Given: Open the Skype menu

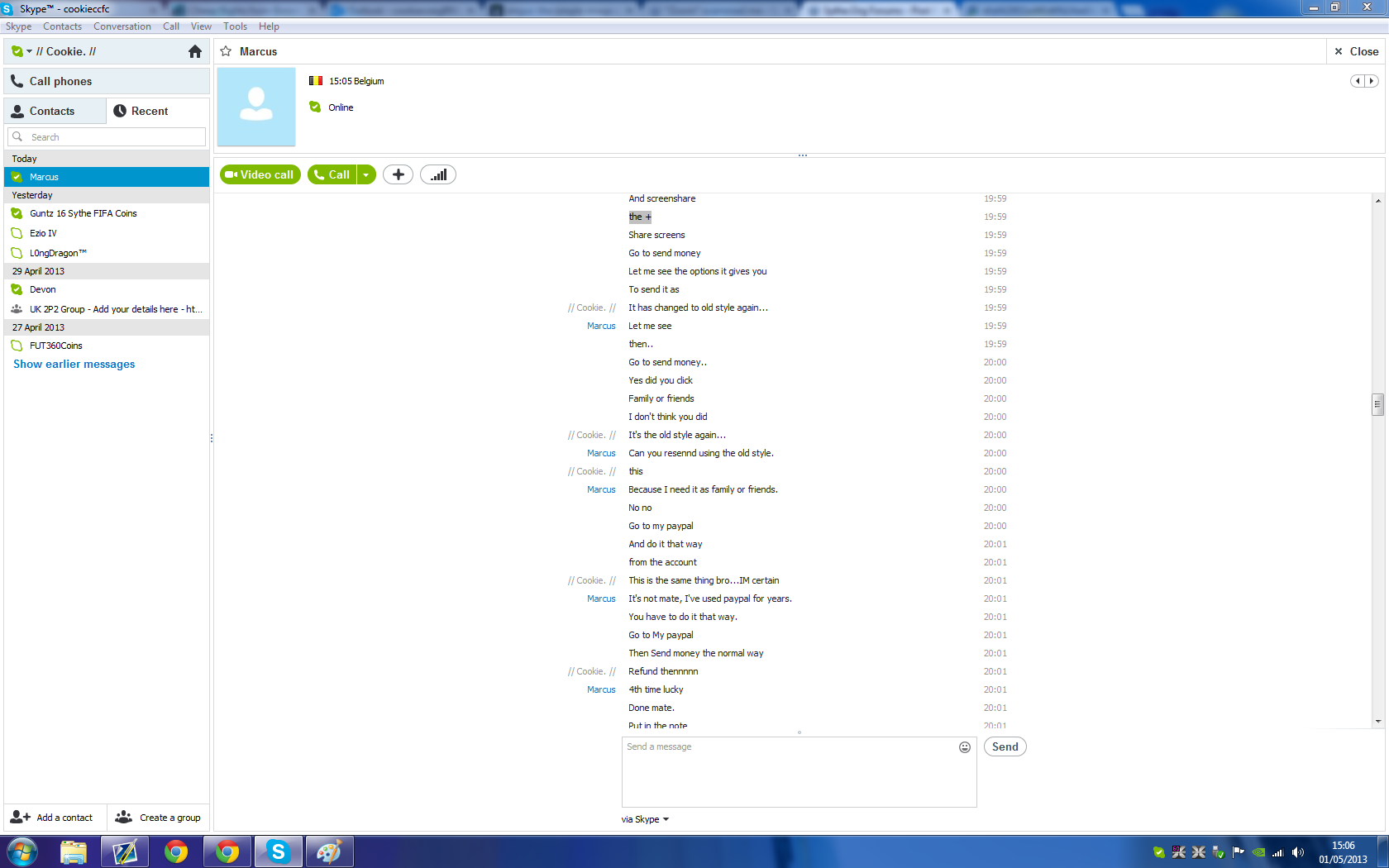Looking at the screenshot, I should click(18, 26).
